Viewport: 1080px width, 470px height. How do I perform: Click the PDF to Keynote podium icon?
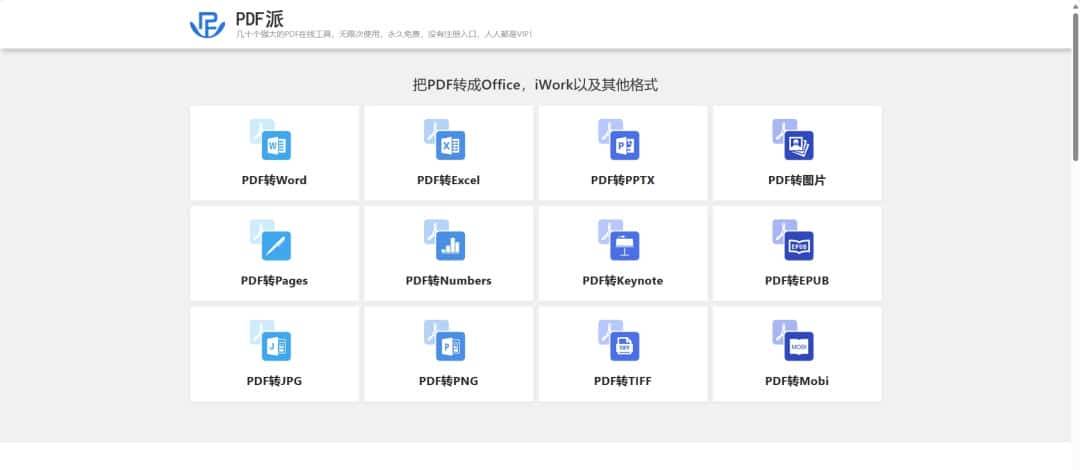pyautogui.click(x=619, y=241)
